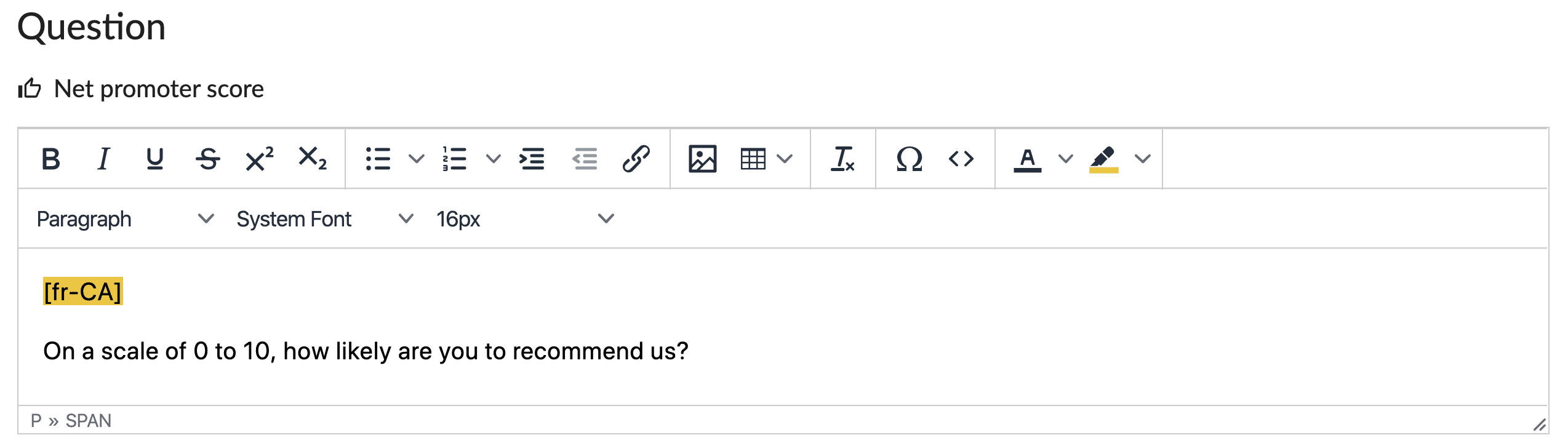Expand the text color options arrow
The height and width of the screenshot is (443, 1568).
tap(1065, 159)
